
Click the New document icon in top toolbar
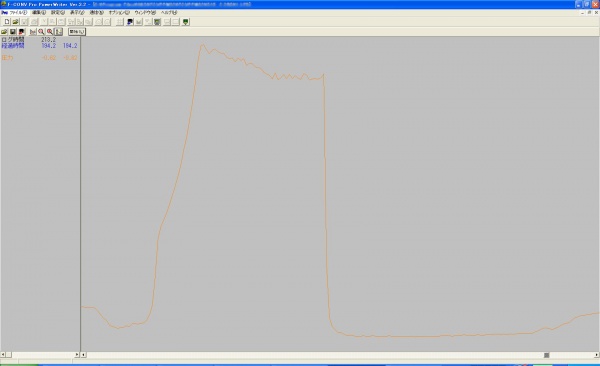click(7, 22)
